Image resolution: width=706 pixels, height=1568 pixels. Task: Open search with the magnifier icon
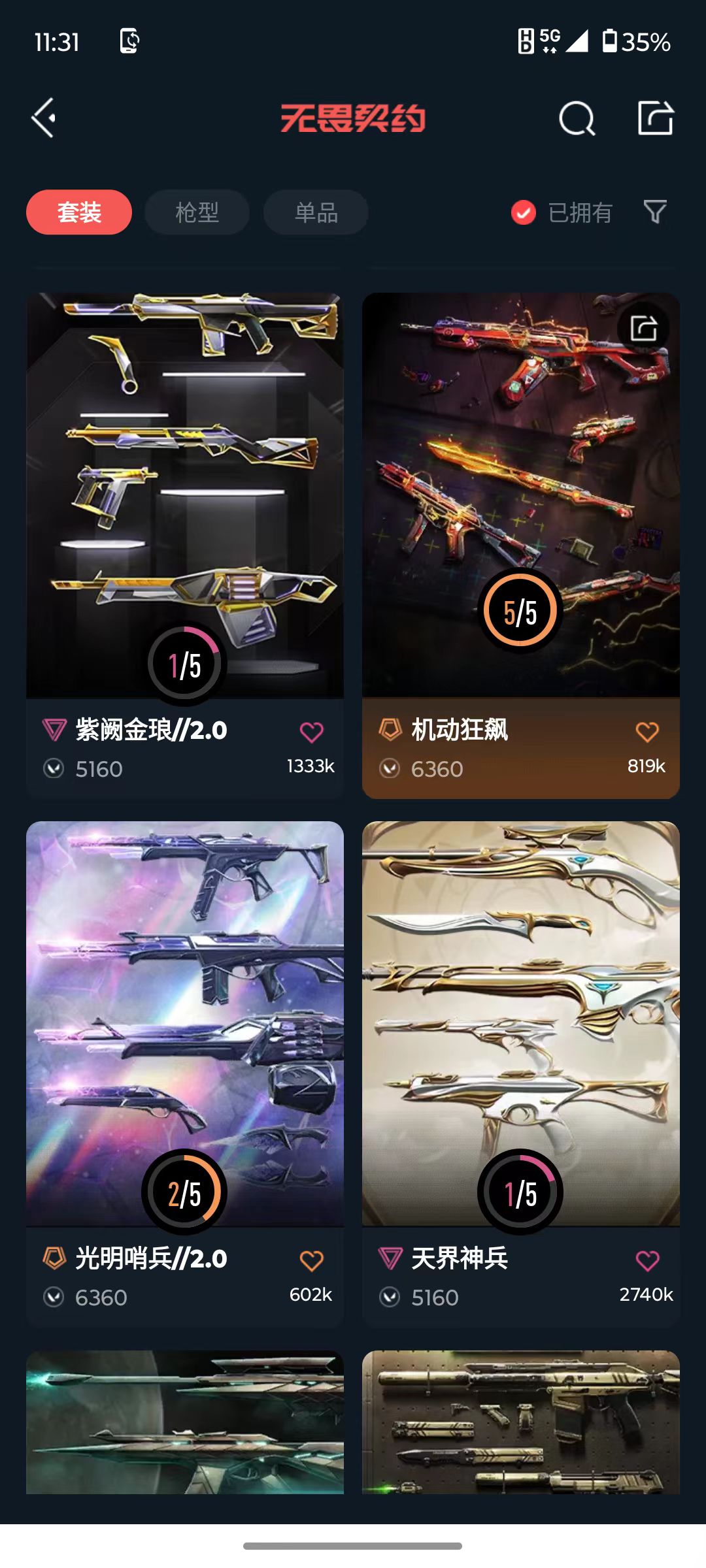577,118
